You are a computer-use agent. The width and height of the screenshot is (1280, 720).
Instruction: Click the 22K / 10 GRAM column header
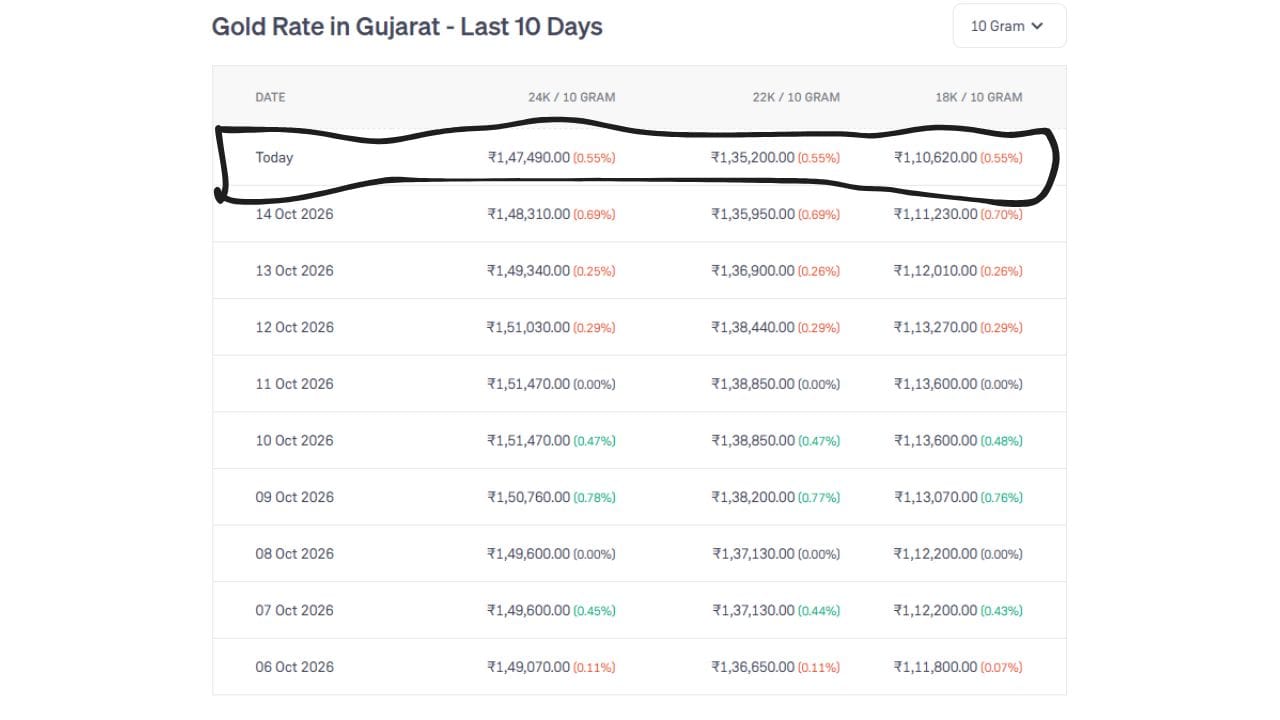796,97
